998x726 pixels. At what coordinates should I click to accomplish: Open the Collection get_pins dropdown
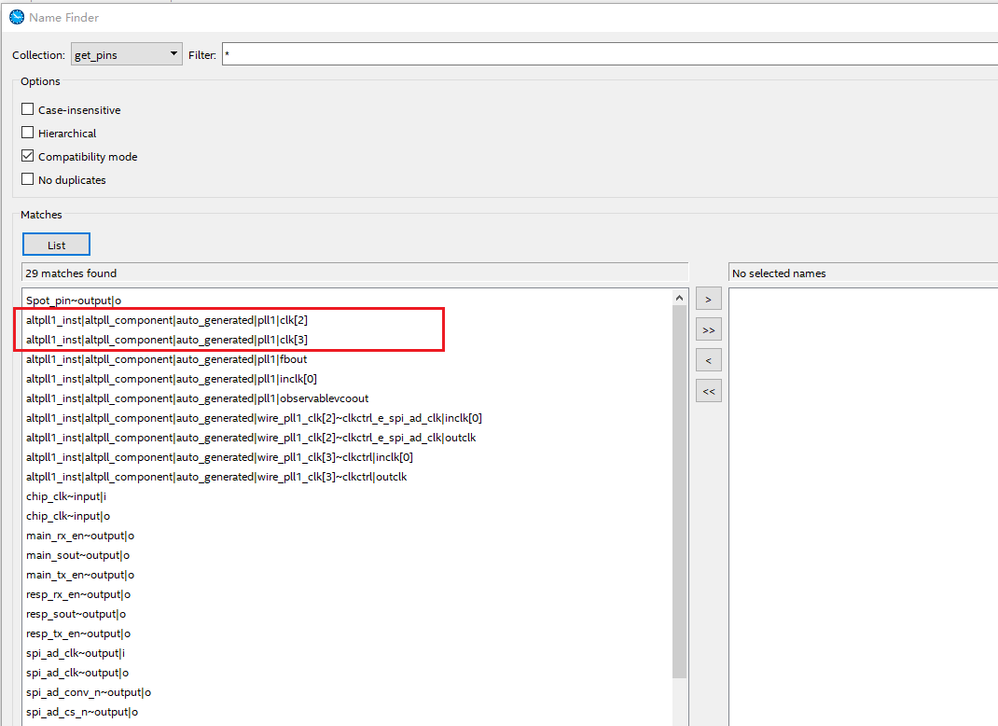coord(127,55)
